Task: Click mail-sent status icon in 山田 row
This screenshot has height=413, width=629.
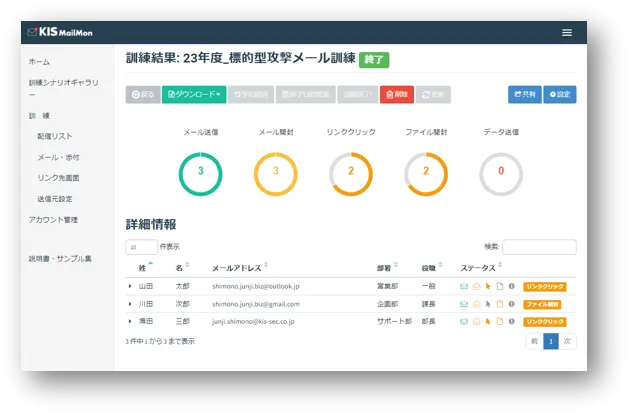Action: coord(464,286)
